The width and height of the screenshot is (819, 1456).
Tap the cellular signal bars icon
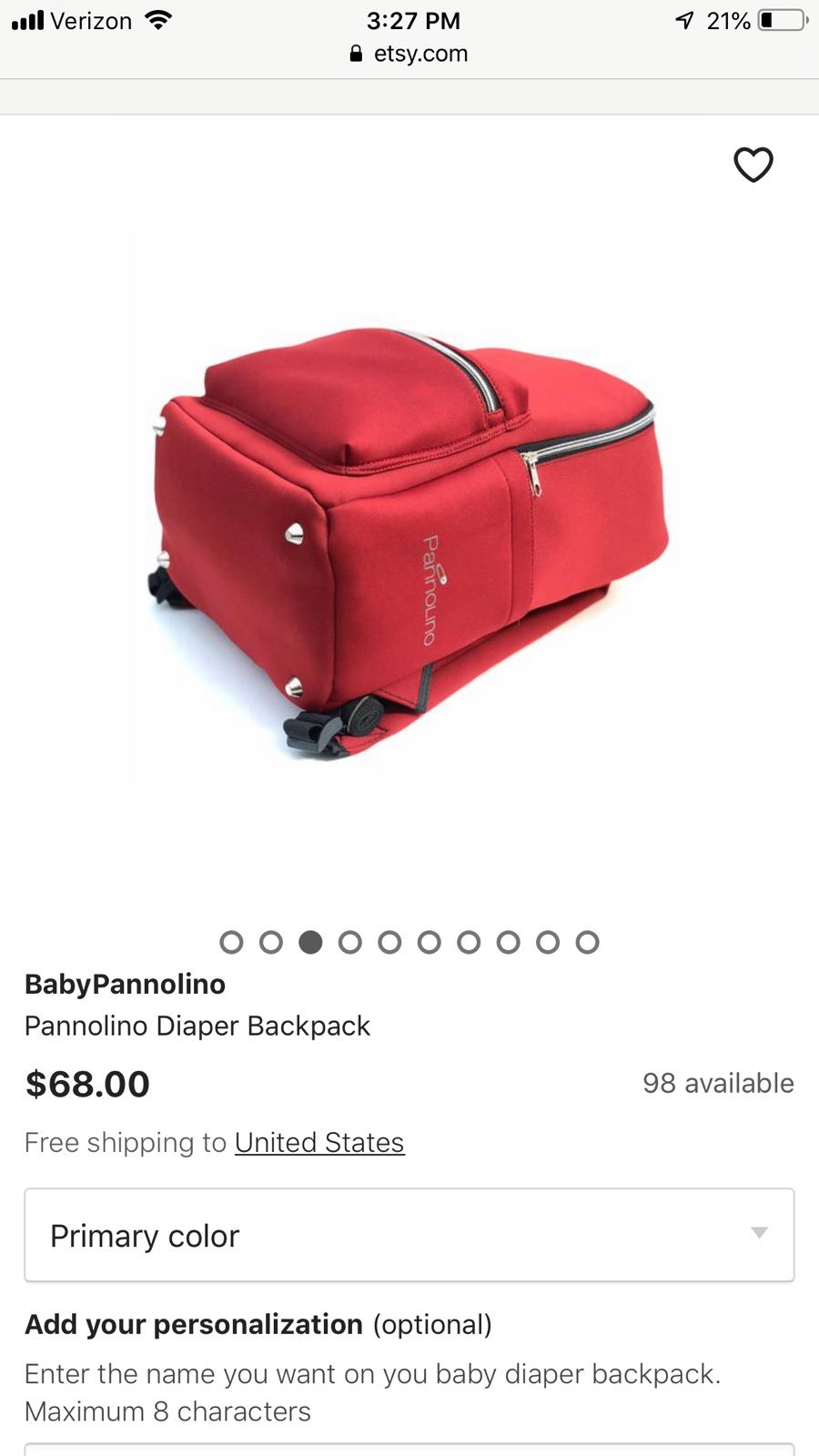(27, 20)
